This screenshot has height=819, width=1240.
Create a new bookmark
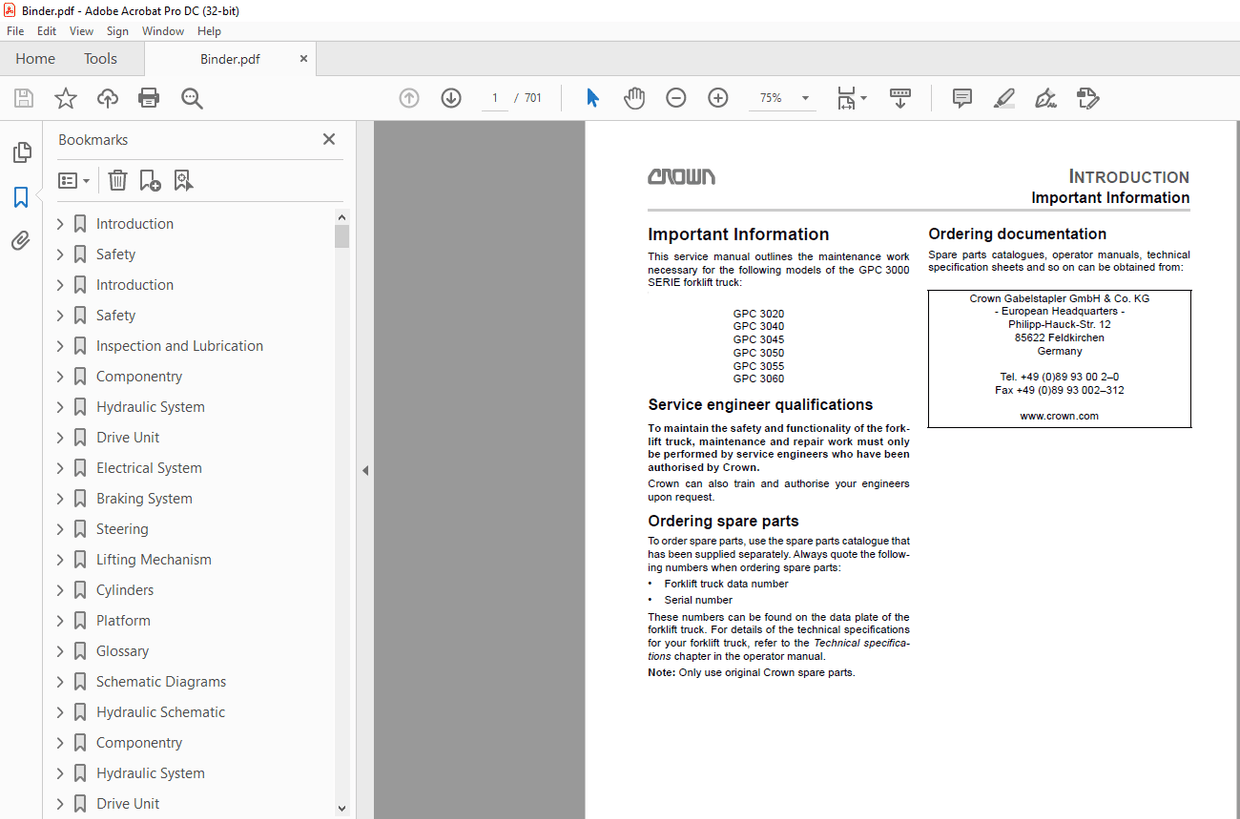coord(150,180)
